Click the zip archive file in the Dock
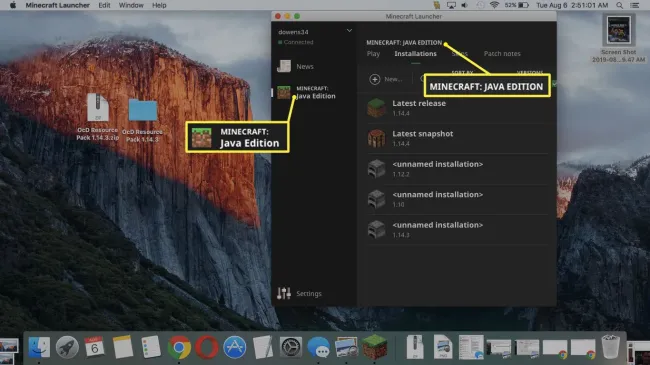 pyautogui.click(x=415, y=347)
